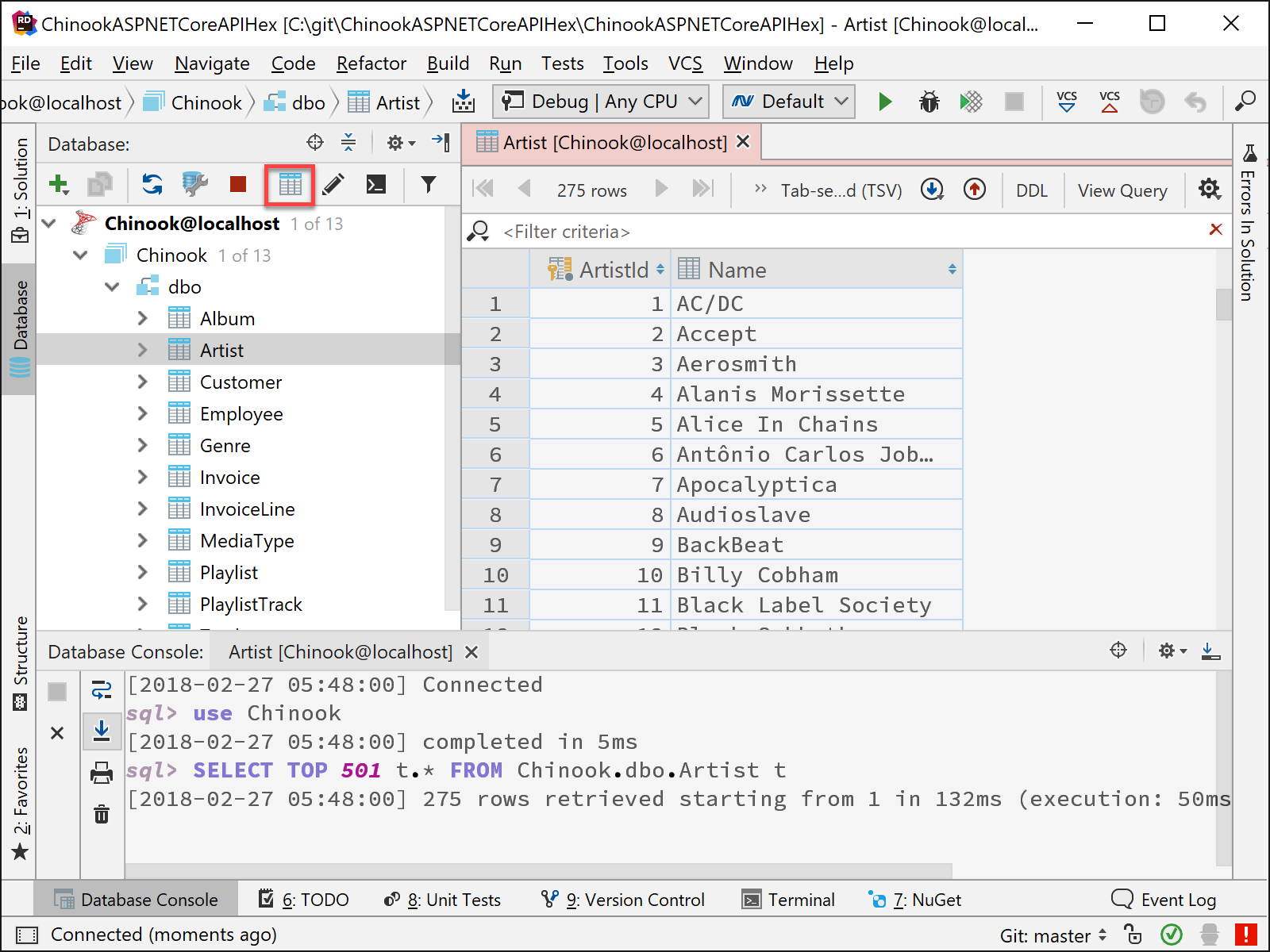Refresh the database tree

point(152,185)
